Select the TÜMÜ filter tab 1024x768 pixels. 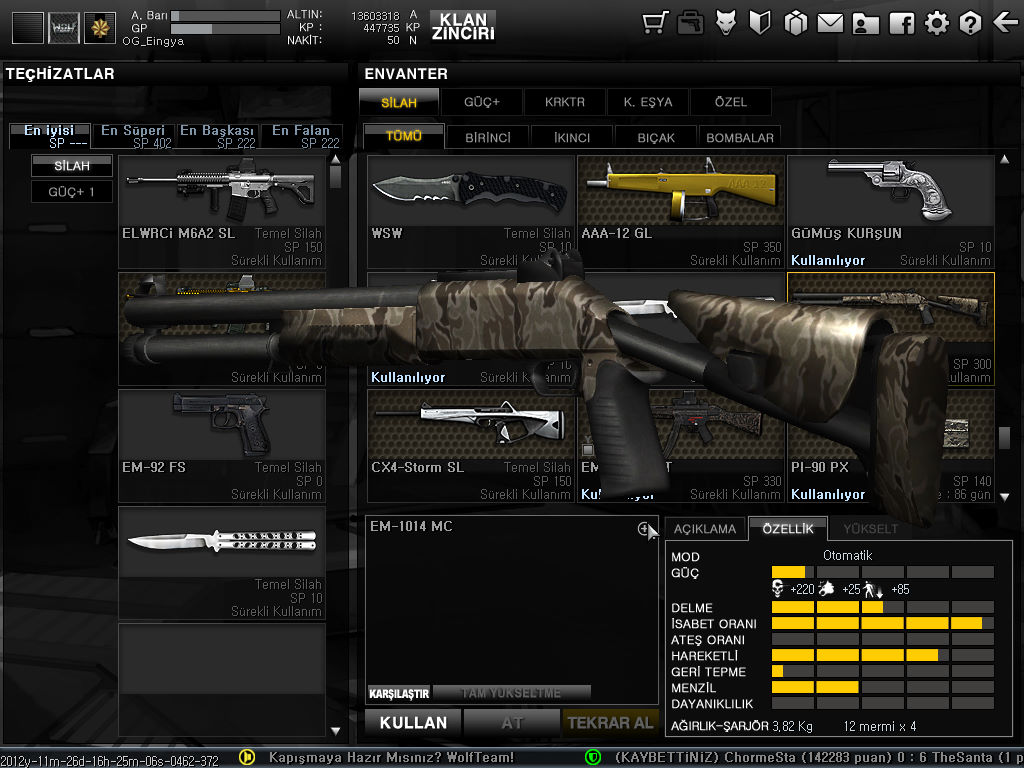[404, 136]
